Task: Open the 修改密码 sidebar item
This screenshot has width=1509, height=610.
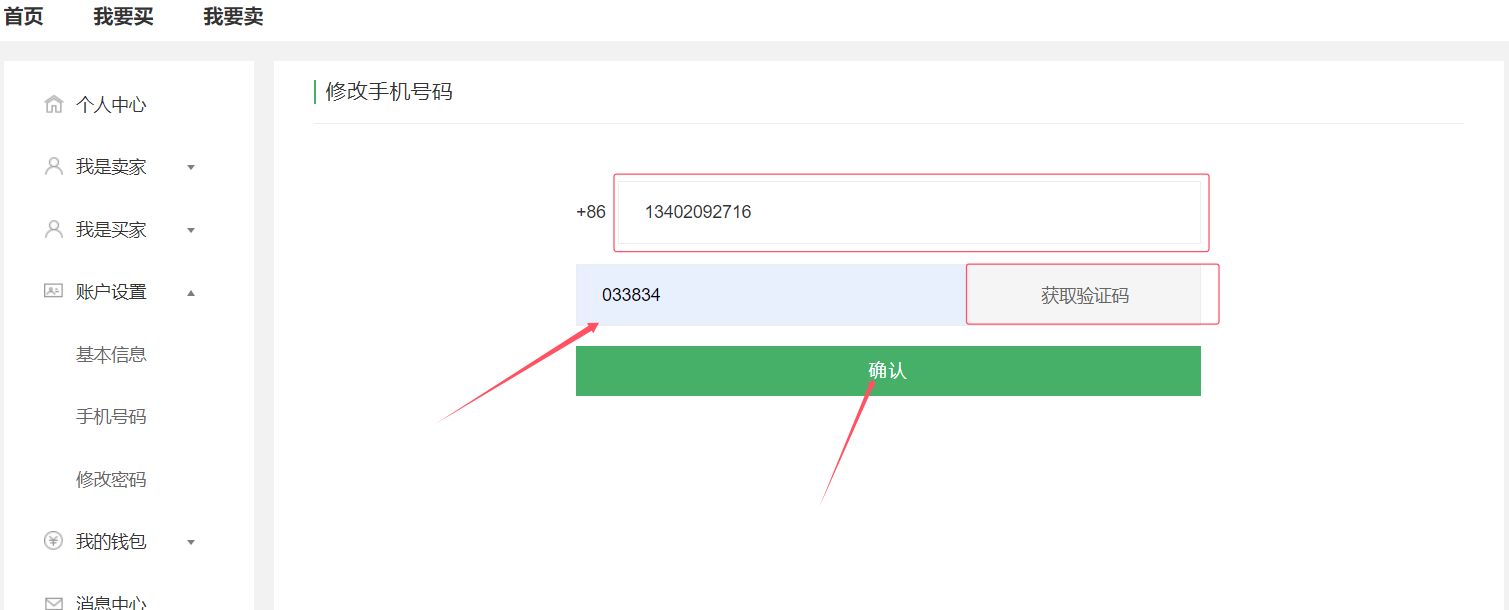Action: point(111,479)
